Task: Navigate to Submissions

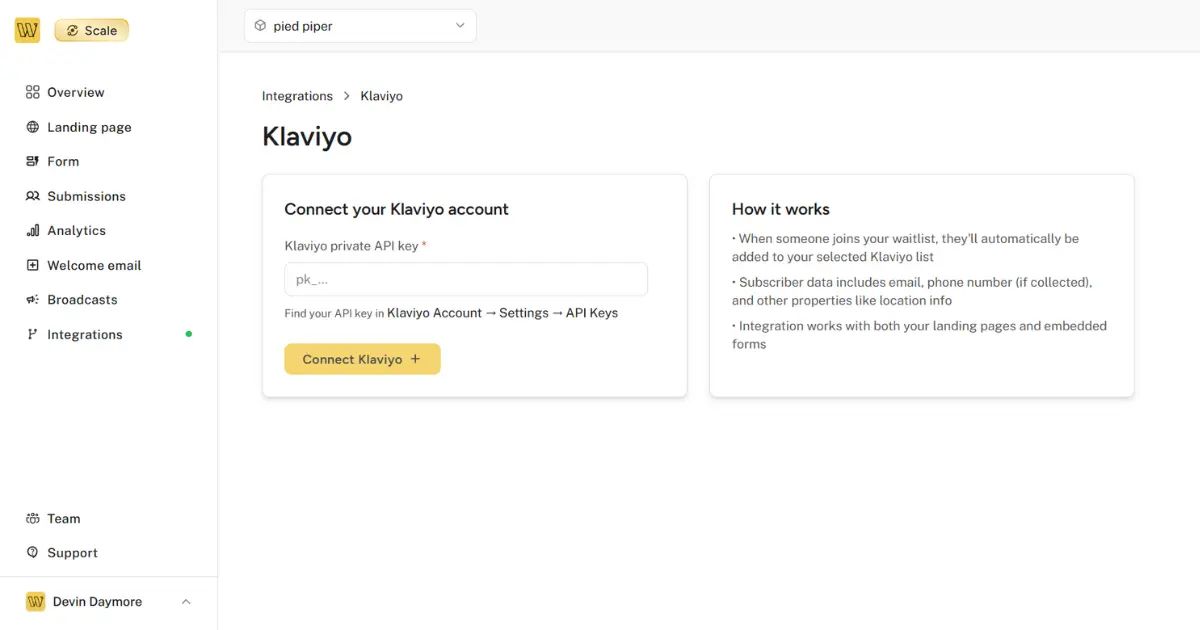Action: 87,196
